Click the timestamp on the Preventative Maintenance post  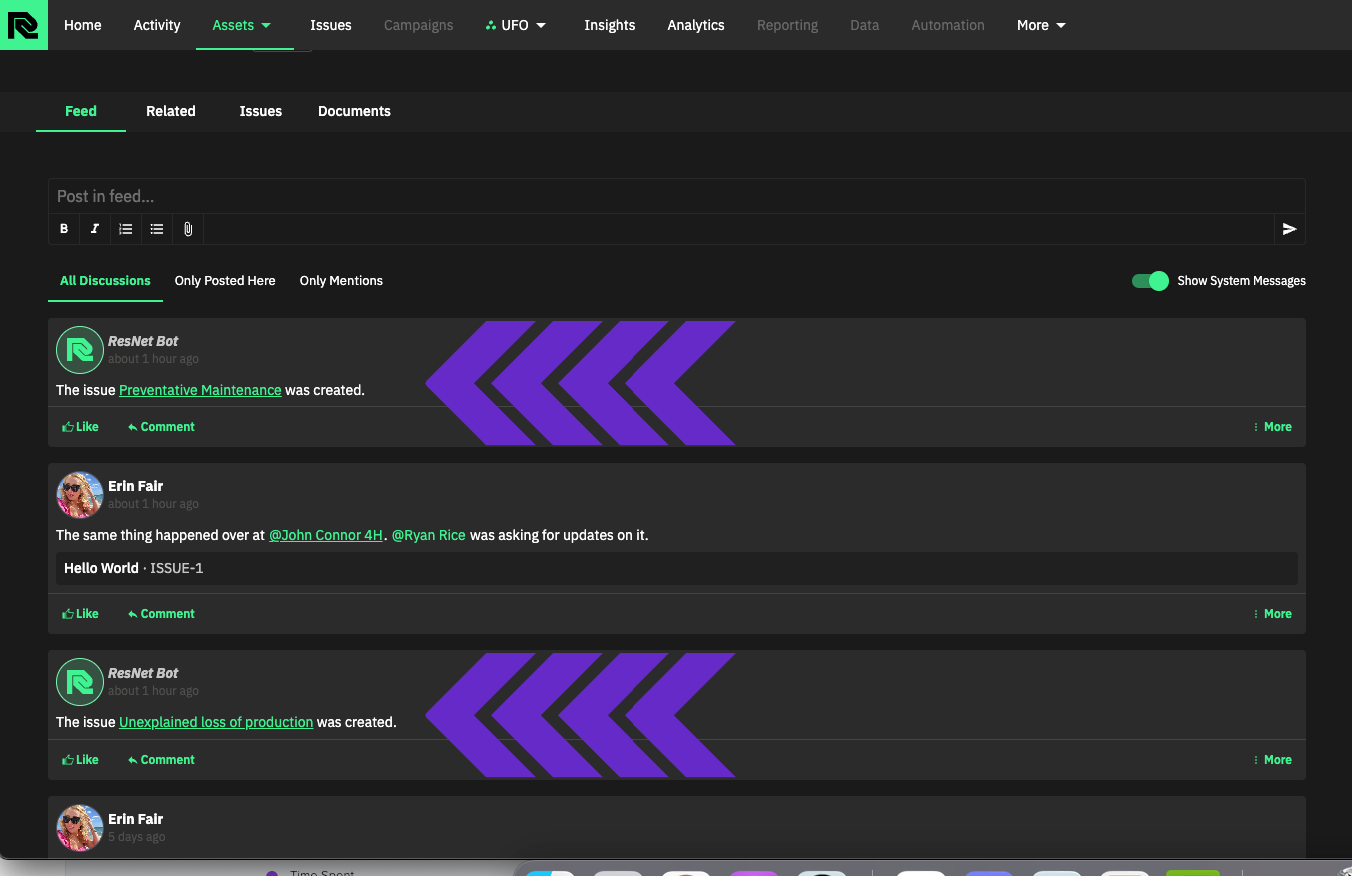[153, 359]
